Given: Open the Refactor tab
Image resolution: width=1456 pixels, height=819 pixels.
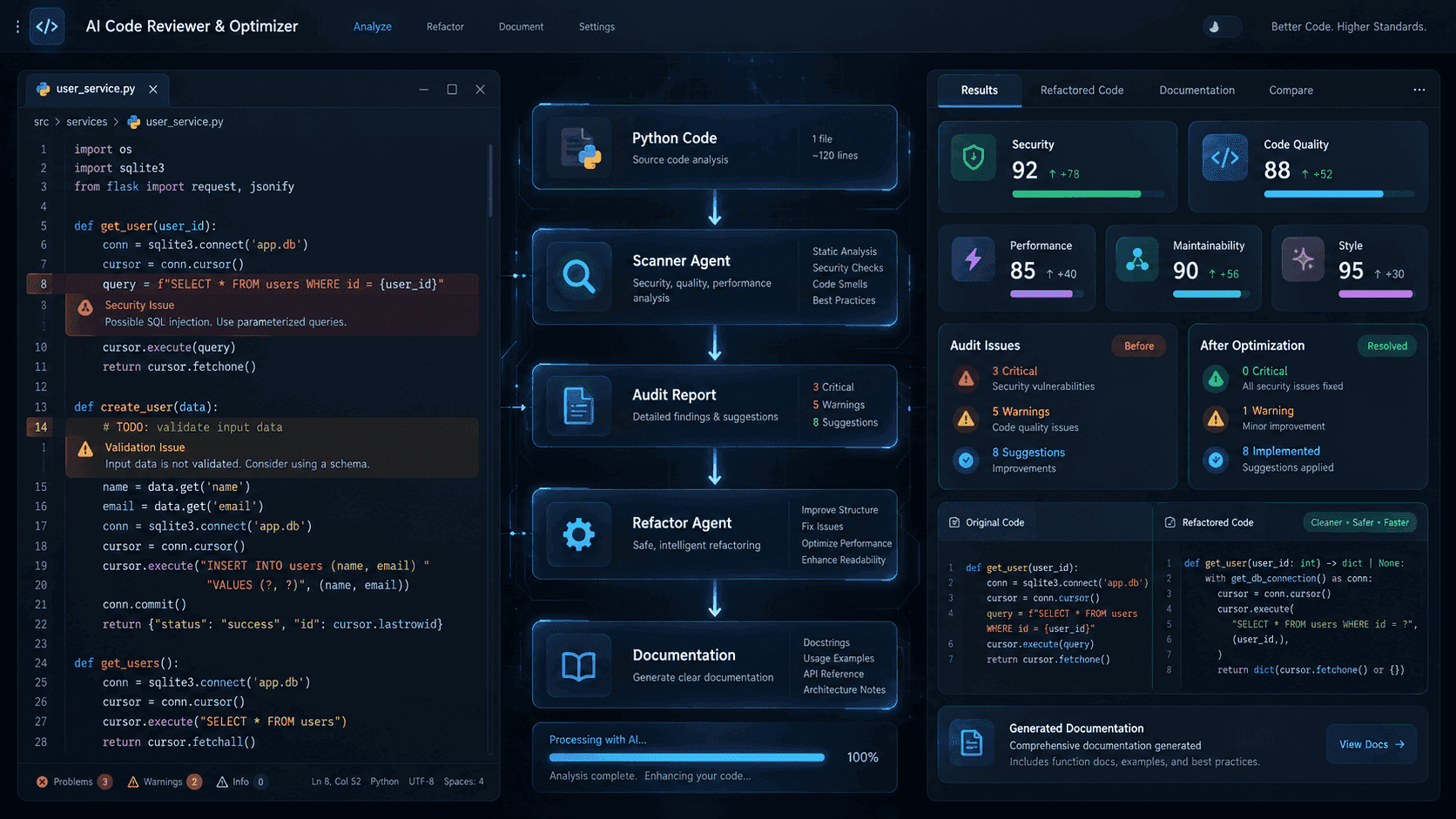Looking at the screenshot, I should tap(445, 27).
